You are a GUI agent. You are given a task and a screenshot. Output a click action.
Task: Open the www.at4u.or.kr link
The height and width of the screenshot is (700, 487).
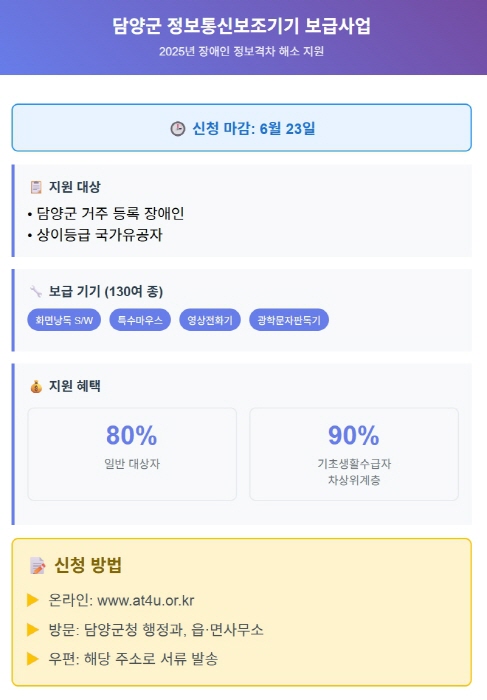pos(146,600)
